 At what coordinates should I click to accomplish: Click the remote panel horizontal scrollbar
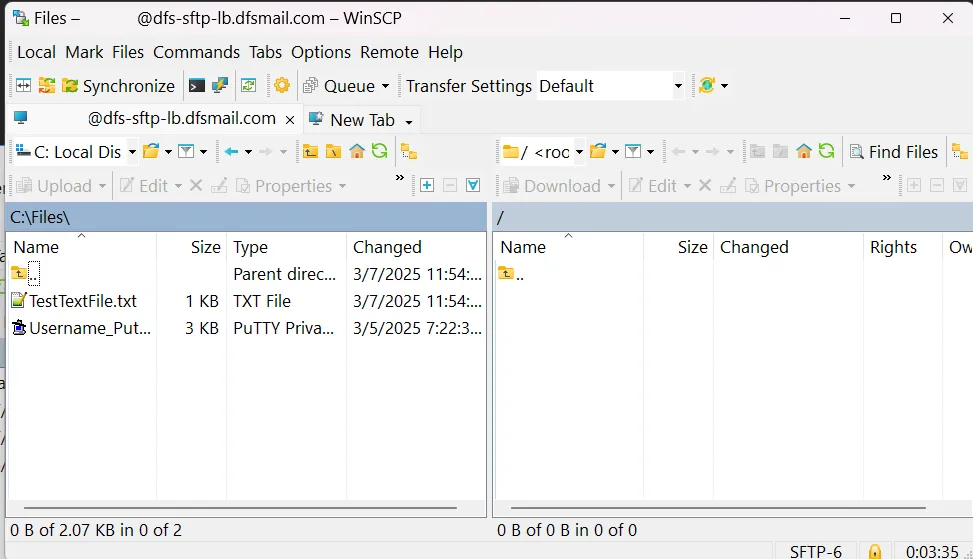(x=718, y=508)
